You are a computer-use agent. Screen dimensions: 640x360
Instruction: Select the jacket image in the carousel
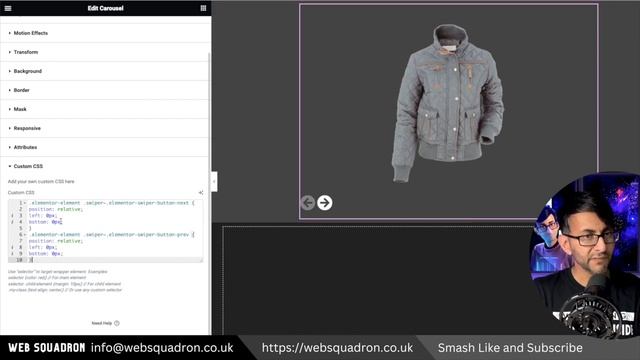pyautogui.click(x=448, y=103)
